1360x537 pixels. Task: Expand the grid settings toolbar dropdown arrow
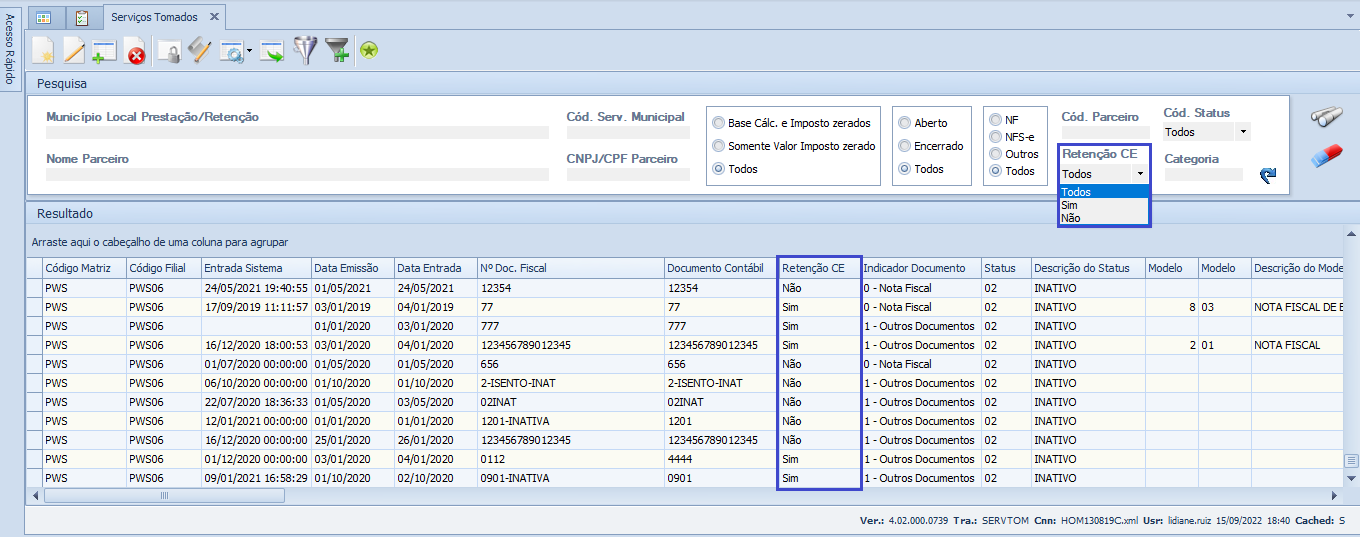click(248, 51)
